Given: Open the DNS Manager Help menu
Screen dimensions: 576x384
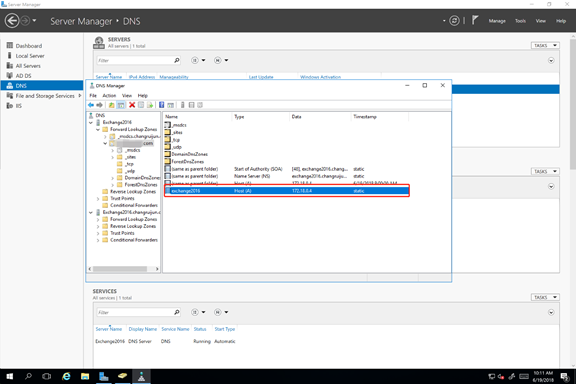Looking at the screenshot, I should pyautogui.click(x=143, y=96).
